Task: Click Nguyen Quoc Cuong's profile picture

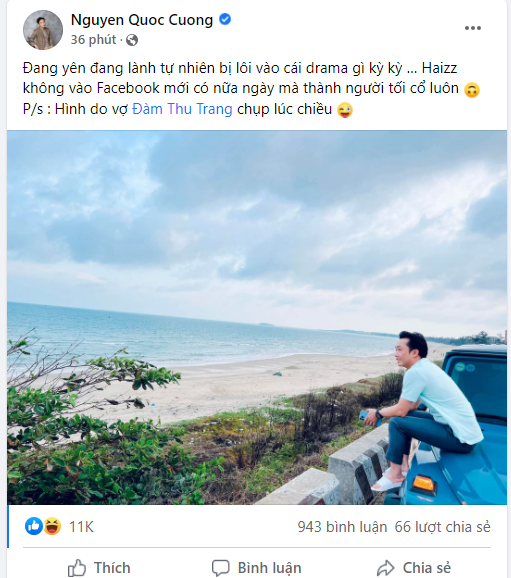Action: tap(43, 30)
